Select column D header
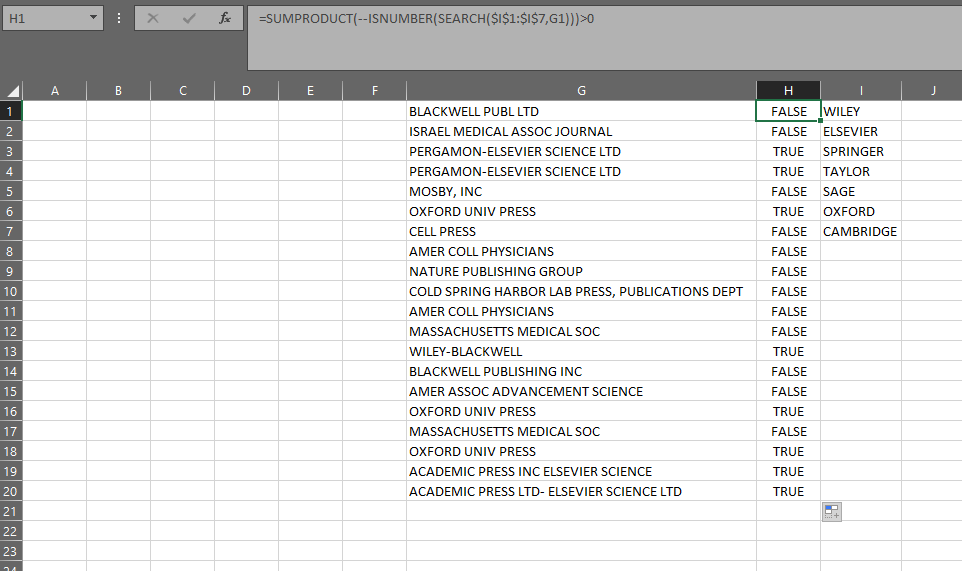962x571 pixels. click(246, 91)
